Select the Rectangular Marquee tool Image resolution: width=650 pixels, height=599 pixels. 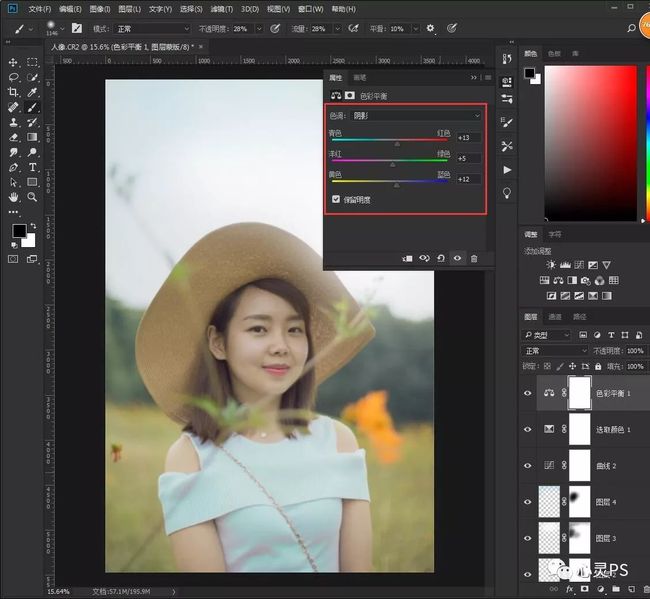[32, 62]
